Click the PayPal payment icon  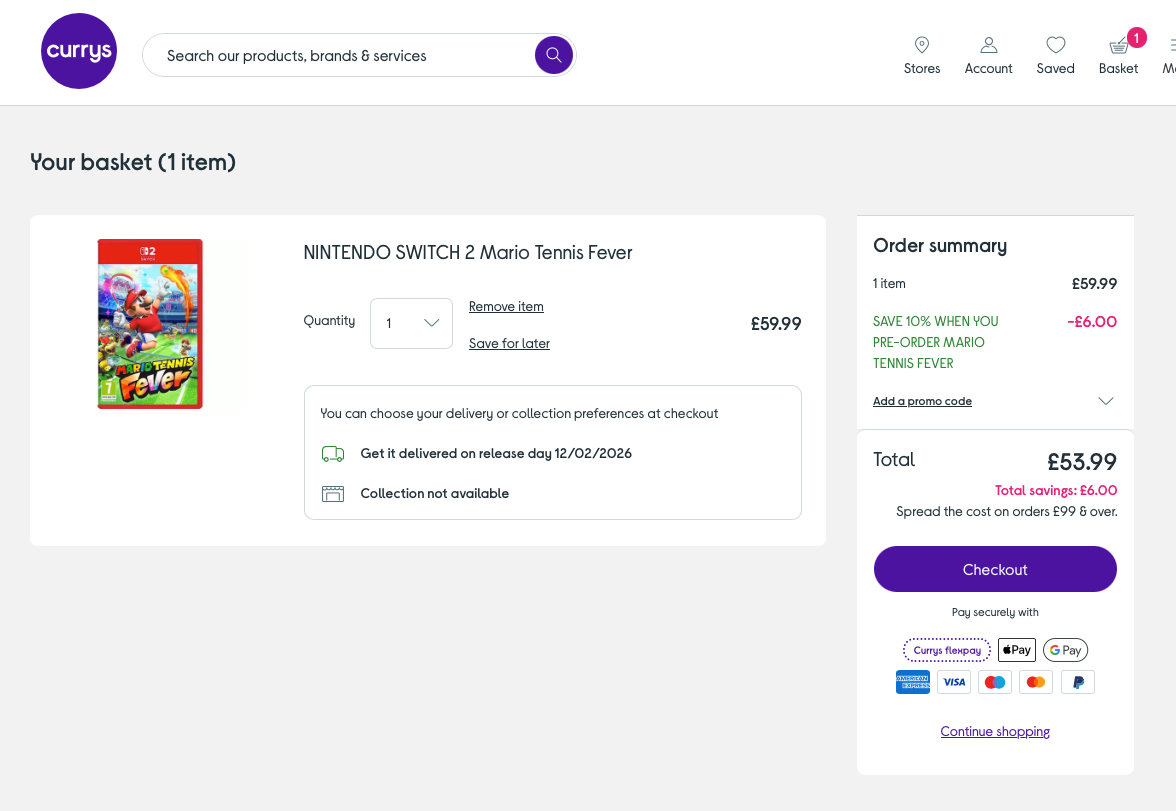1078,682
